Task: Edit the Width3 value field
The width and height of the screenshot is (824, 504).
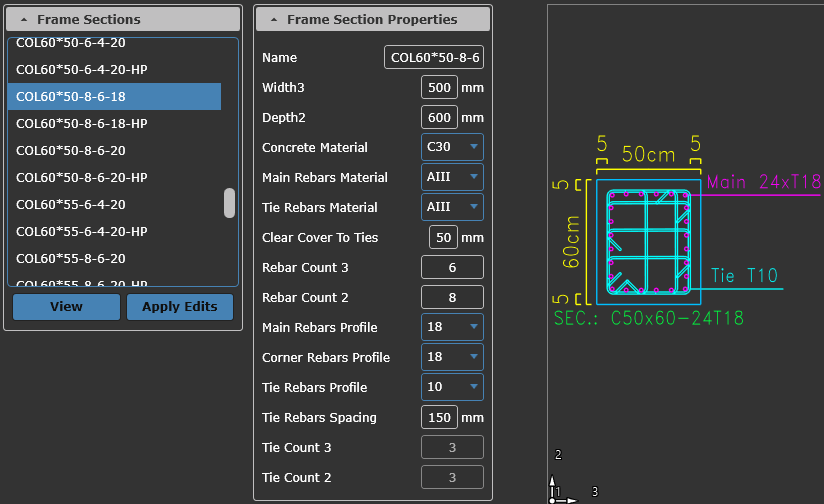Action: (439, 88)
